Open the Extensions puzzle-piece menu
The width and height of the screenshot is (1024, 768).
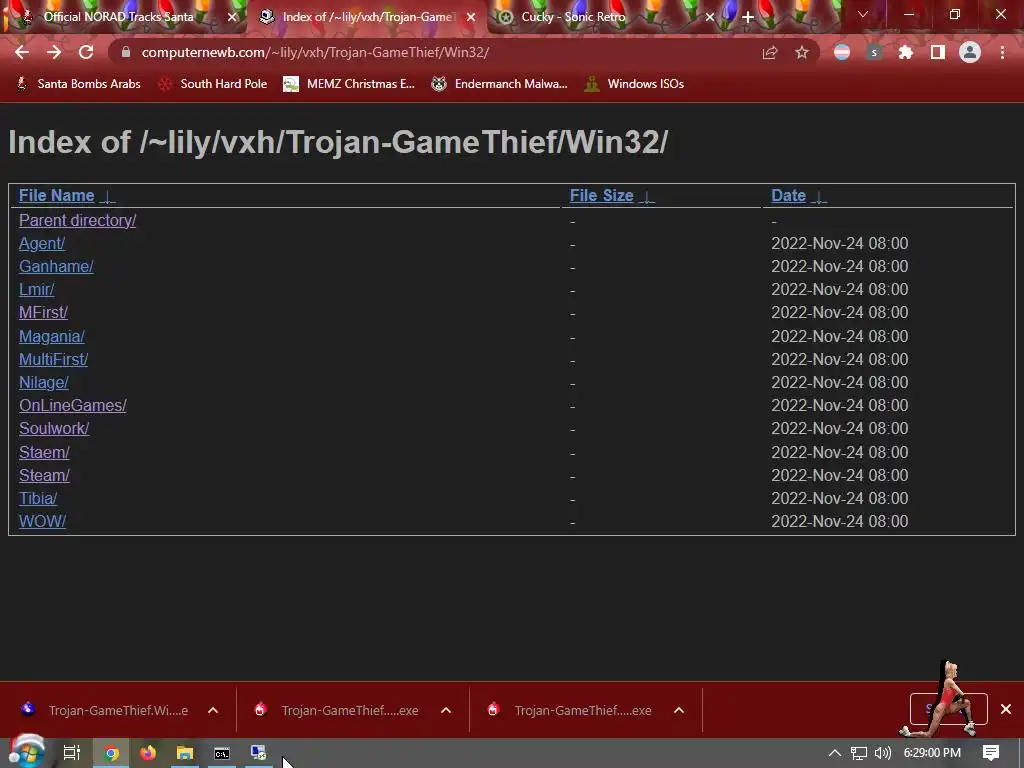coord(906,52)
